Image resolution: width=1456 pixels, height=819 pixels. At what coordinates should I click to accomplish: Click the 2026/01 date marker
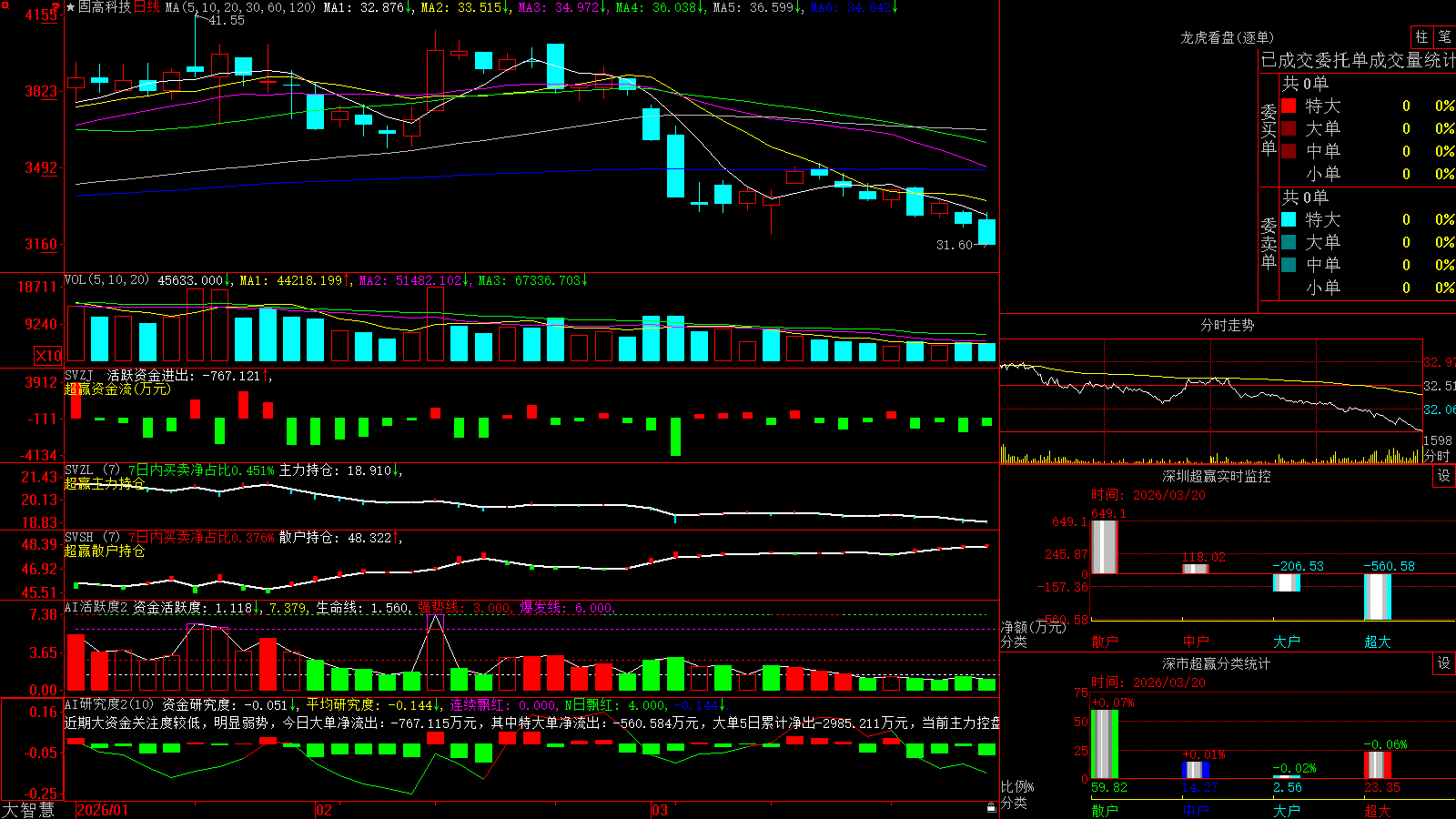(x=103, y=810)
